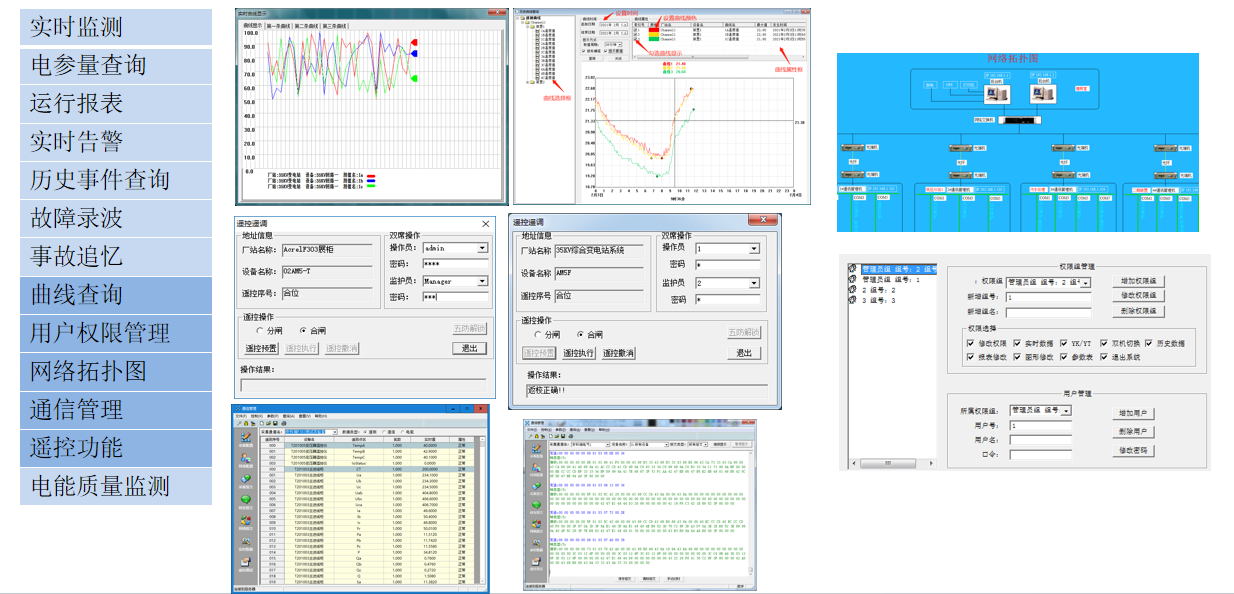Click 遥控执行 in the 35KV综合变电站系统 dialog
Screen dimensions: 1234x594
tap(578, 353)
